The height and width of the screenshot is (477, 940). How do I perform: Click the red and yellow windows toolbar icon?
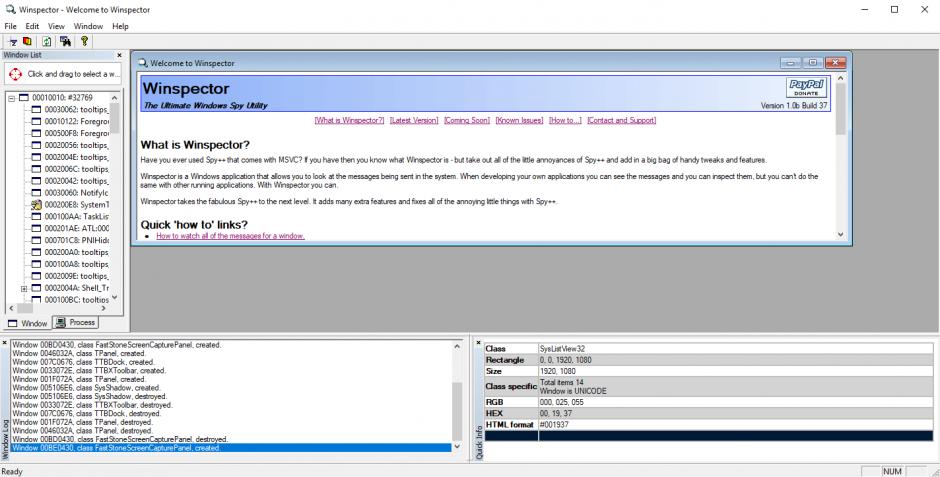[x=27, y=41]
